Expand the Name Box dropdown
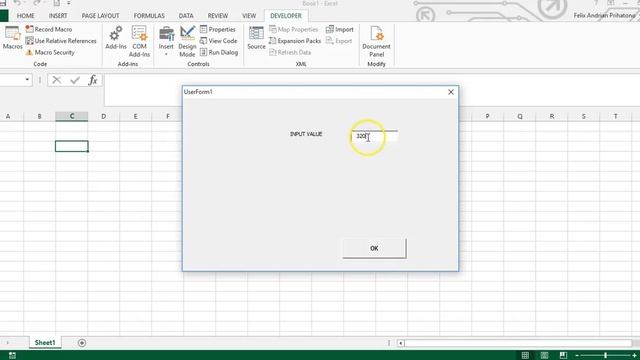Viewport: 640px width, 360px height. click(27, 80)
